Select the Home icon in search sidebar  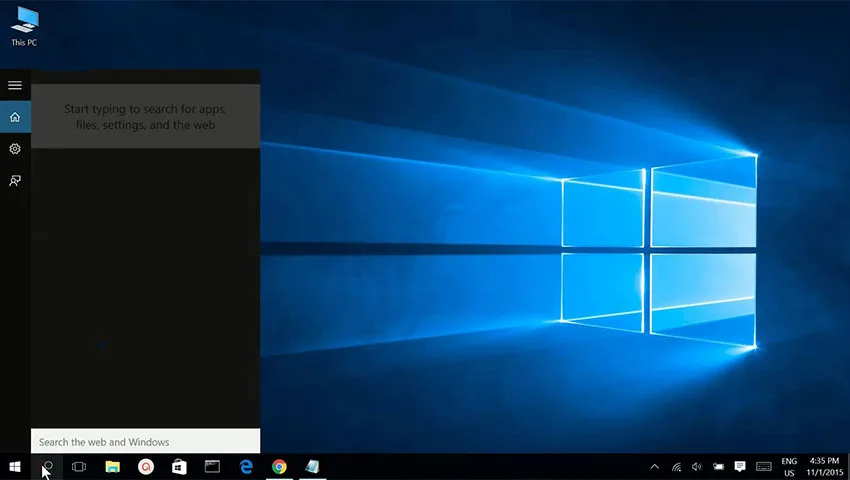15,117
